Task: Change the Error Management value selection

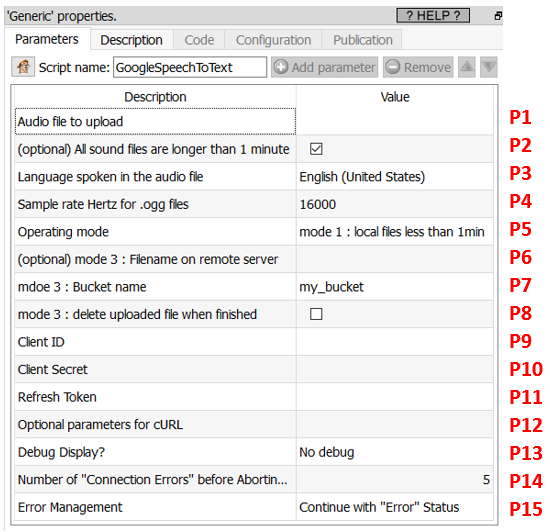Action: 395,507
